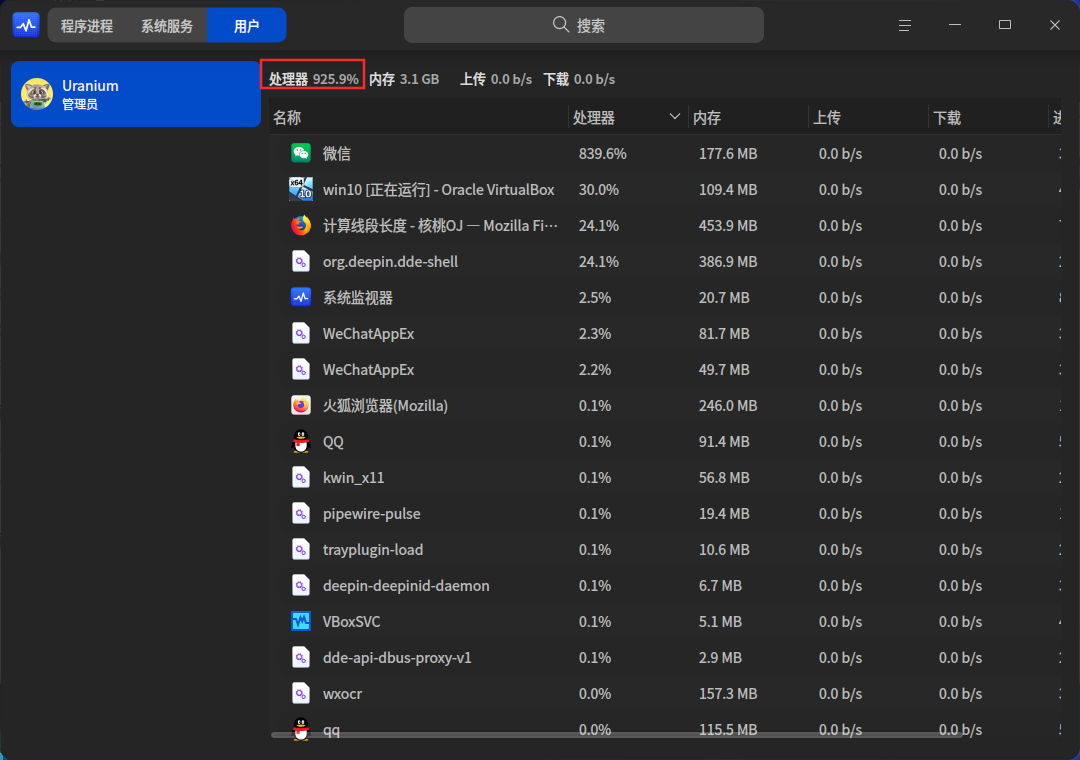Switch to the 程序进程 tab
1080x760 pixels.
[87, 25]
